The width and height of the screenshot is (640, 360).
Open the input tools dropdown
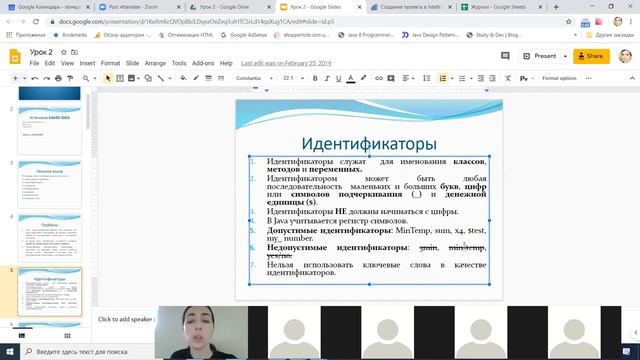527,78
